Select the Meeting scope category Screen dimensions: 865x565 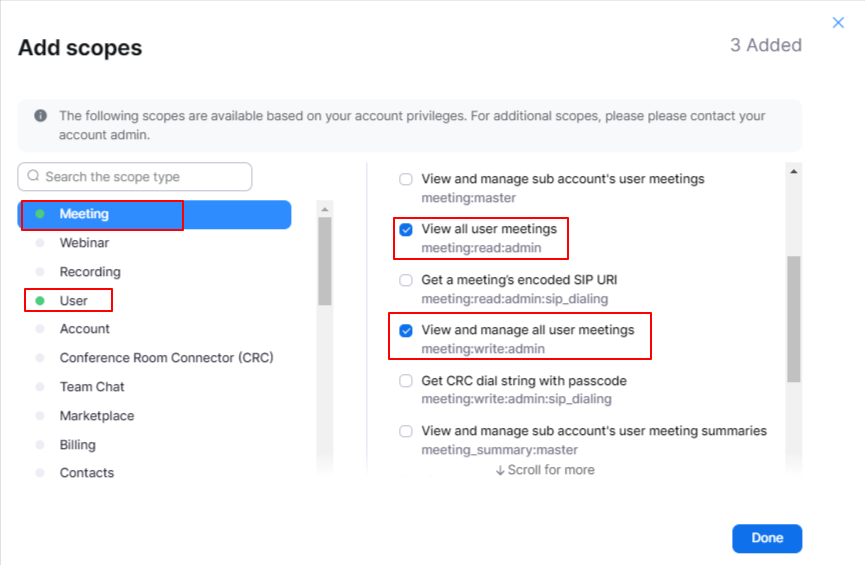[x=84, y=214]
